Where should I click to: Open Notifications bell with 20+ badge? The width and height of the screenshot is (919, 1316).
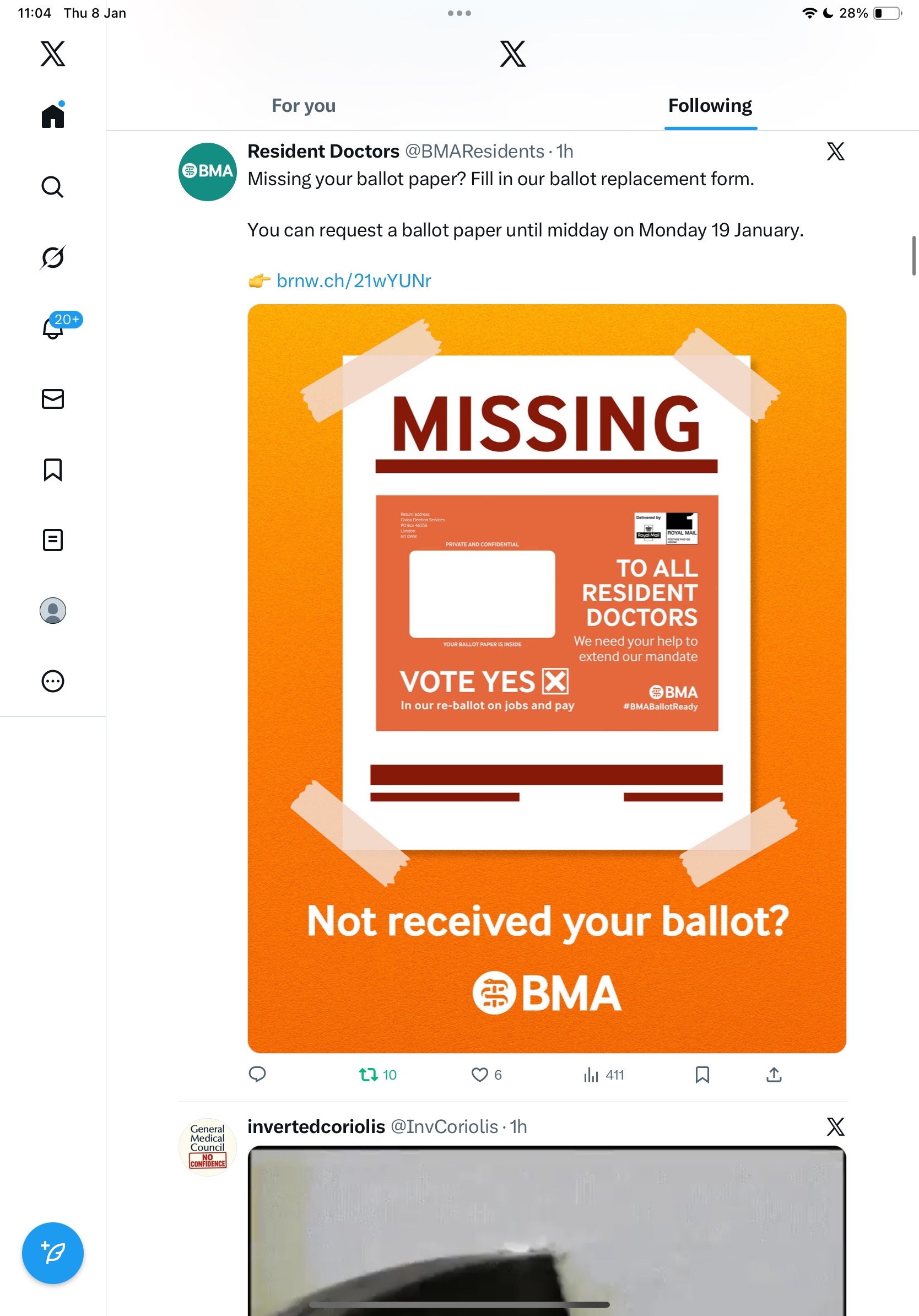[53, 328]
